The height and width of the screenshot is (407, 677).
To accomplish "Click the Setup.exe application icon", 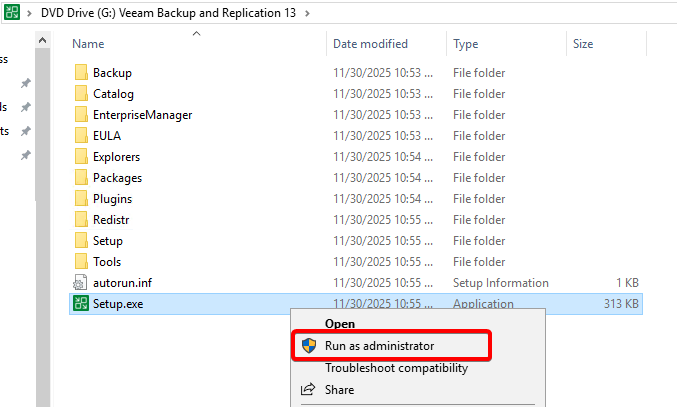I will 82,304.
